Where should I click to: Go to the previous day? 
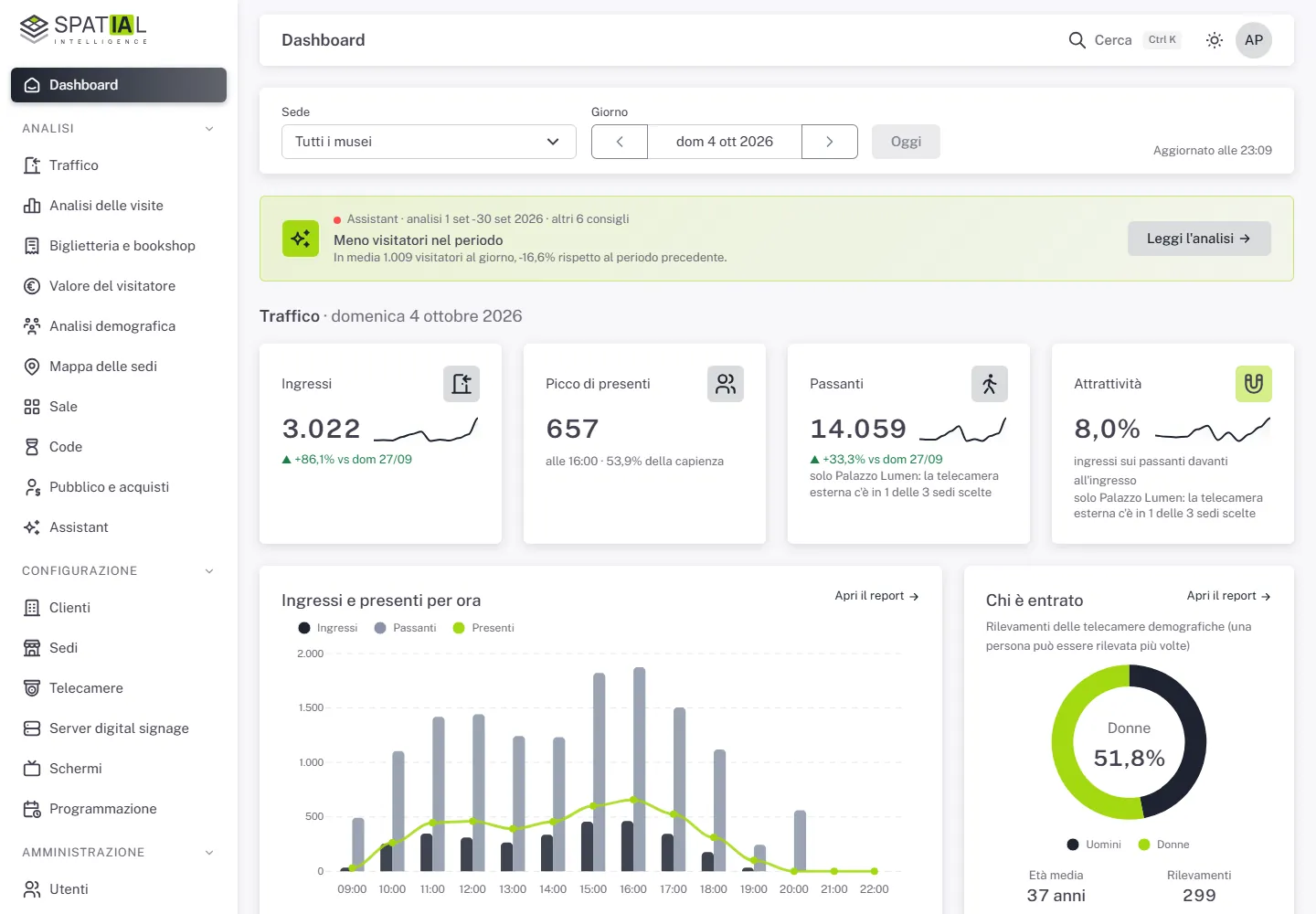click(620, 142)
